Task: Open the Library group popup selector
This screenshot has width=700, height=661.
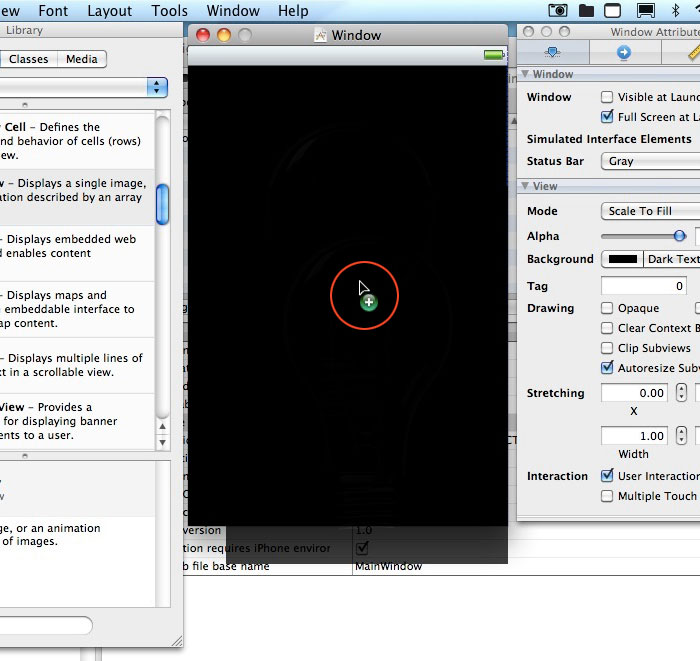Action: pos(83,87)
